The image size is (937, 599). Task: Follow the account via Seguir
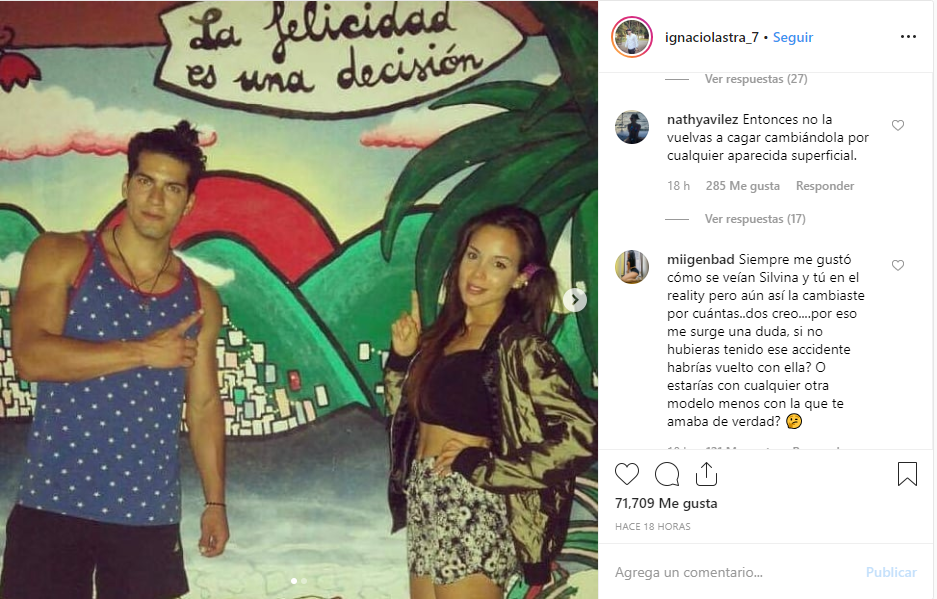pyautogui.click(x=793, y=37)
